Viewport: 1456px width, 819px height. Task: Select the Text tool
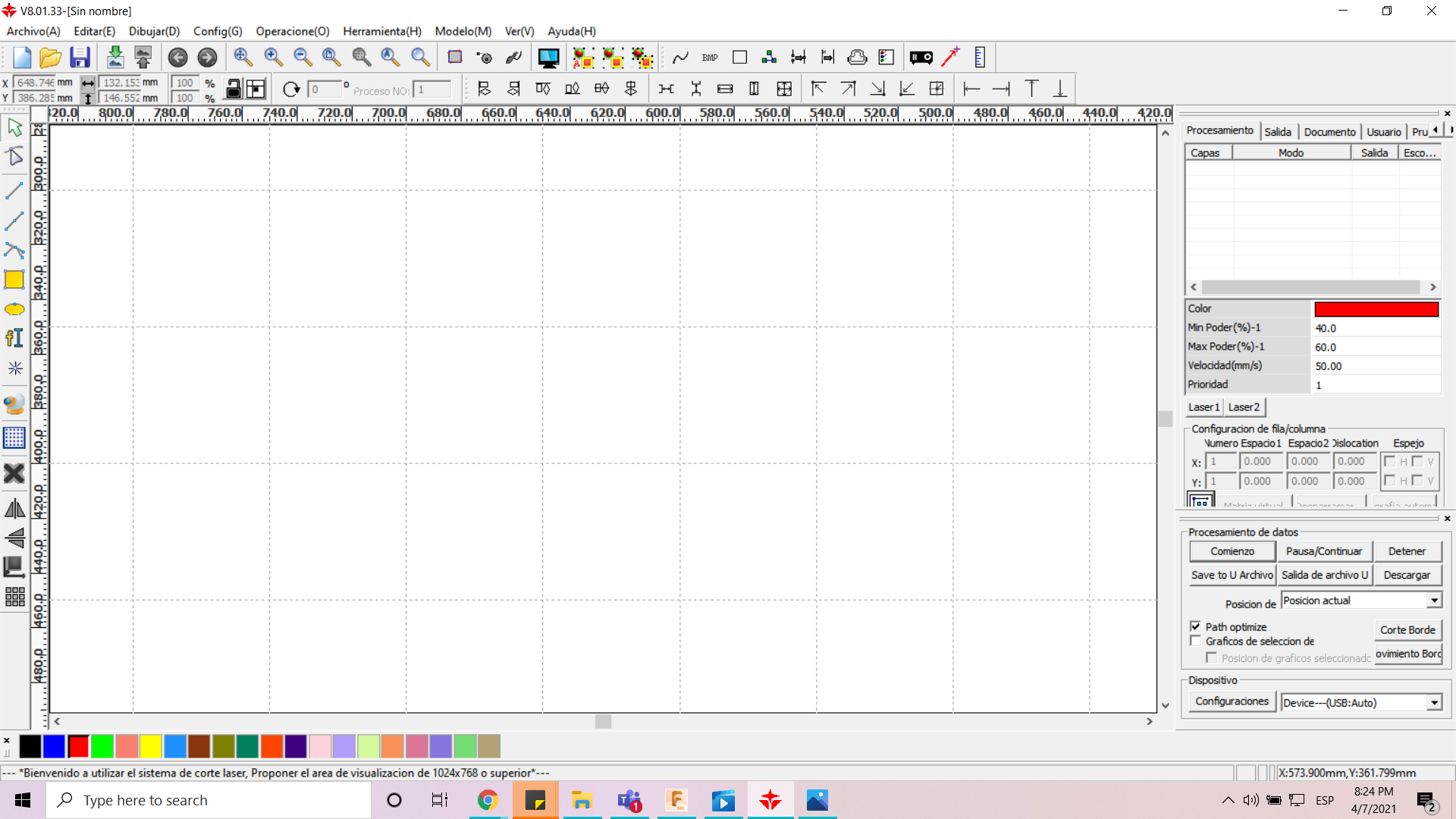tap(14, 337)
